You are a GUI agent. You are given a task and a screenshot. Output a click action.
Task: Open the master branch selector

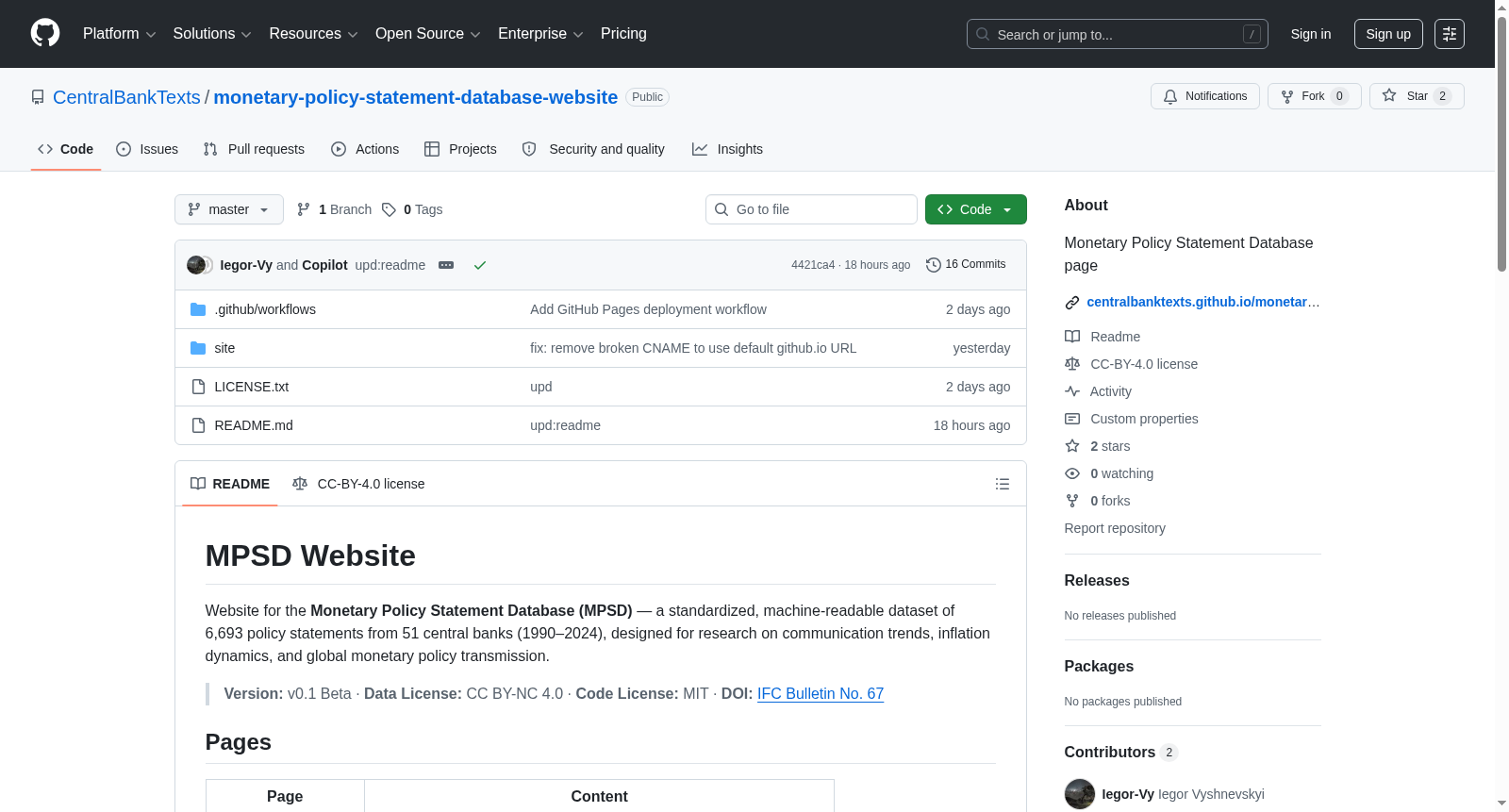click(x=229, y=209)
